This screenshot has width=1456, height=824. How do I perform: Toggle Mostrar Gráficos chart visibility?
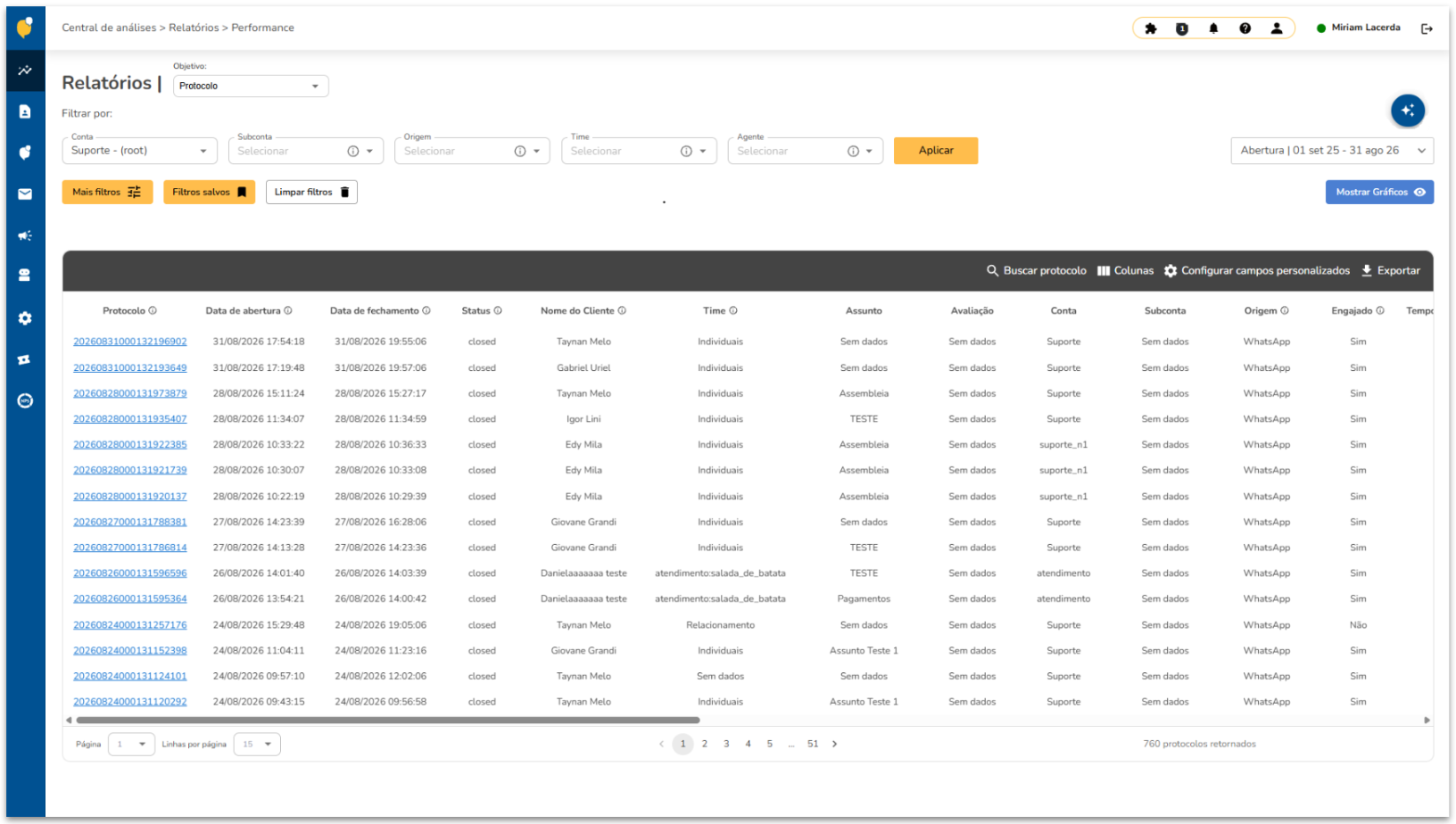pos(1379,192)
